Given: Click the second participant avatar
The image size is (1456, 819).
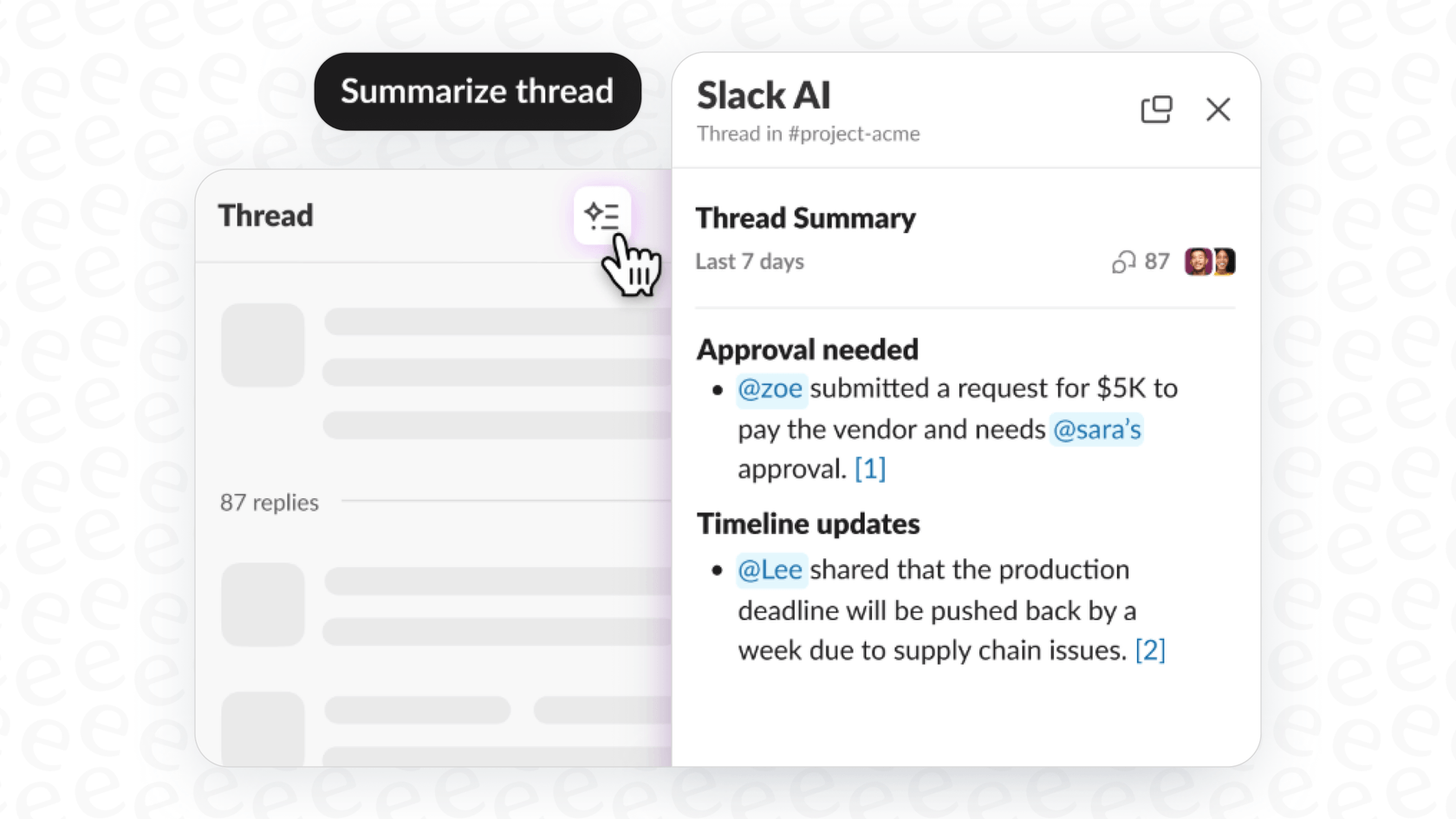Looking at the screenshot, I should 1222,262.
